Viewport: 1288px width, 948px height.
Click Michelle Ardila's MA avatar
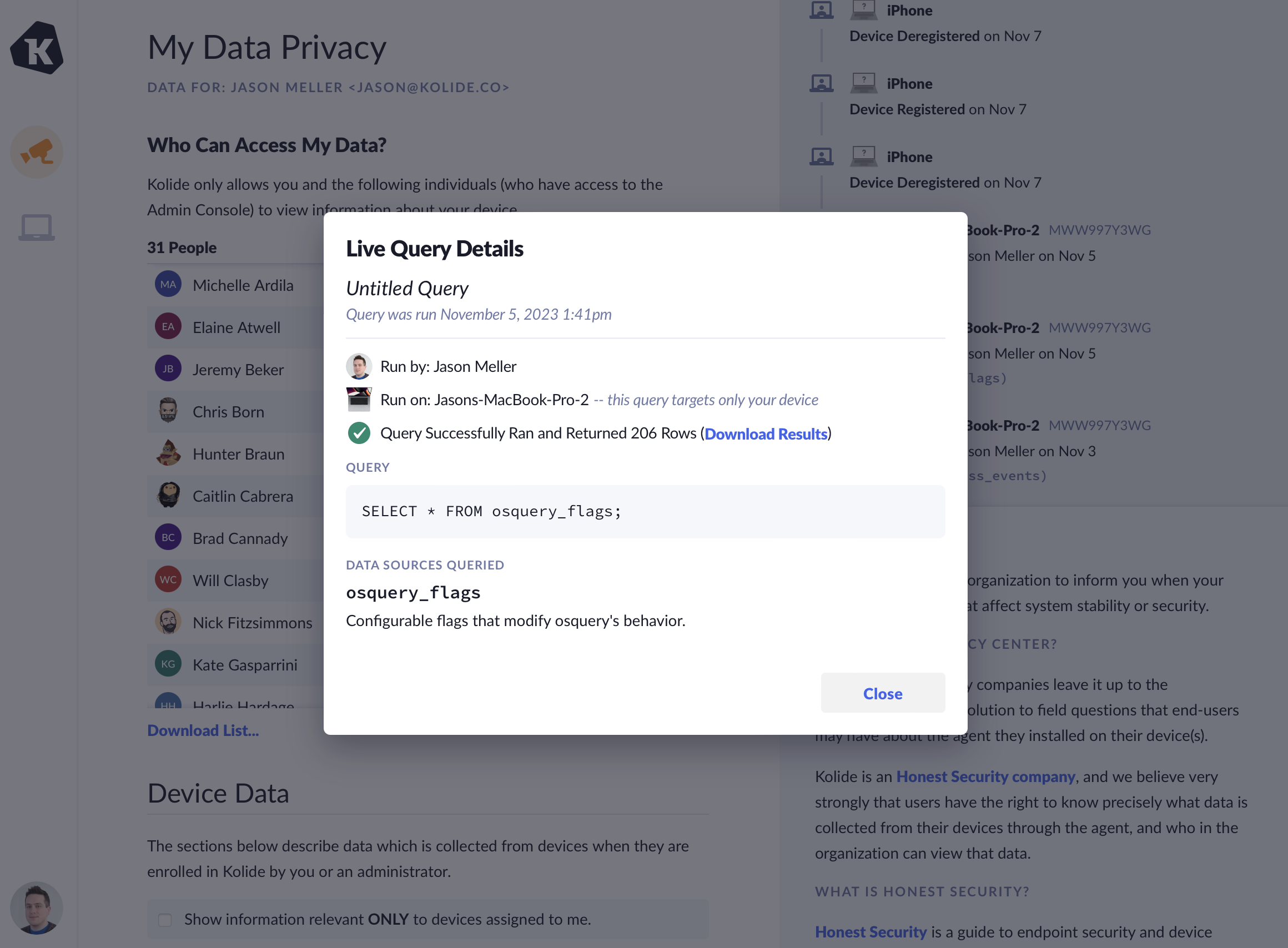click(x=168, y=285)
